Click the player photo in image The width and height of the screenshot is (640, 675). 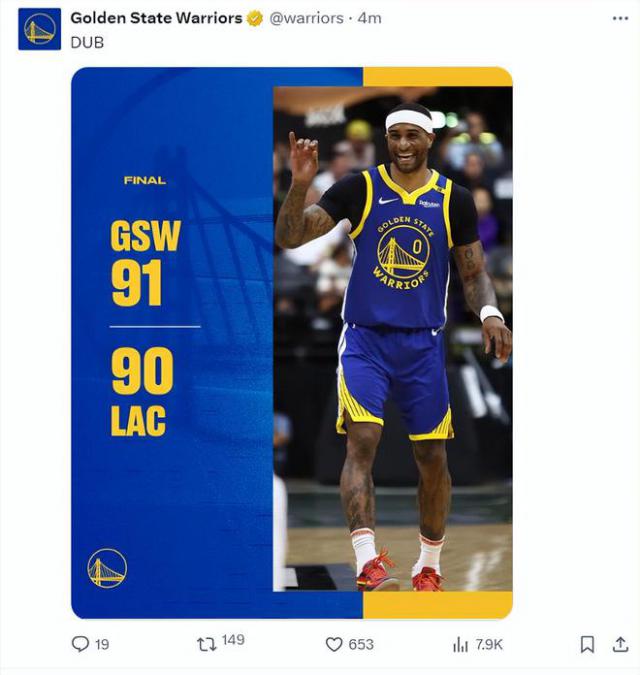tap(393, 339)
